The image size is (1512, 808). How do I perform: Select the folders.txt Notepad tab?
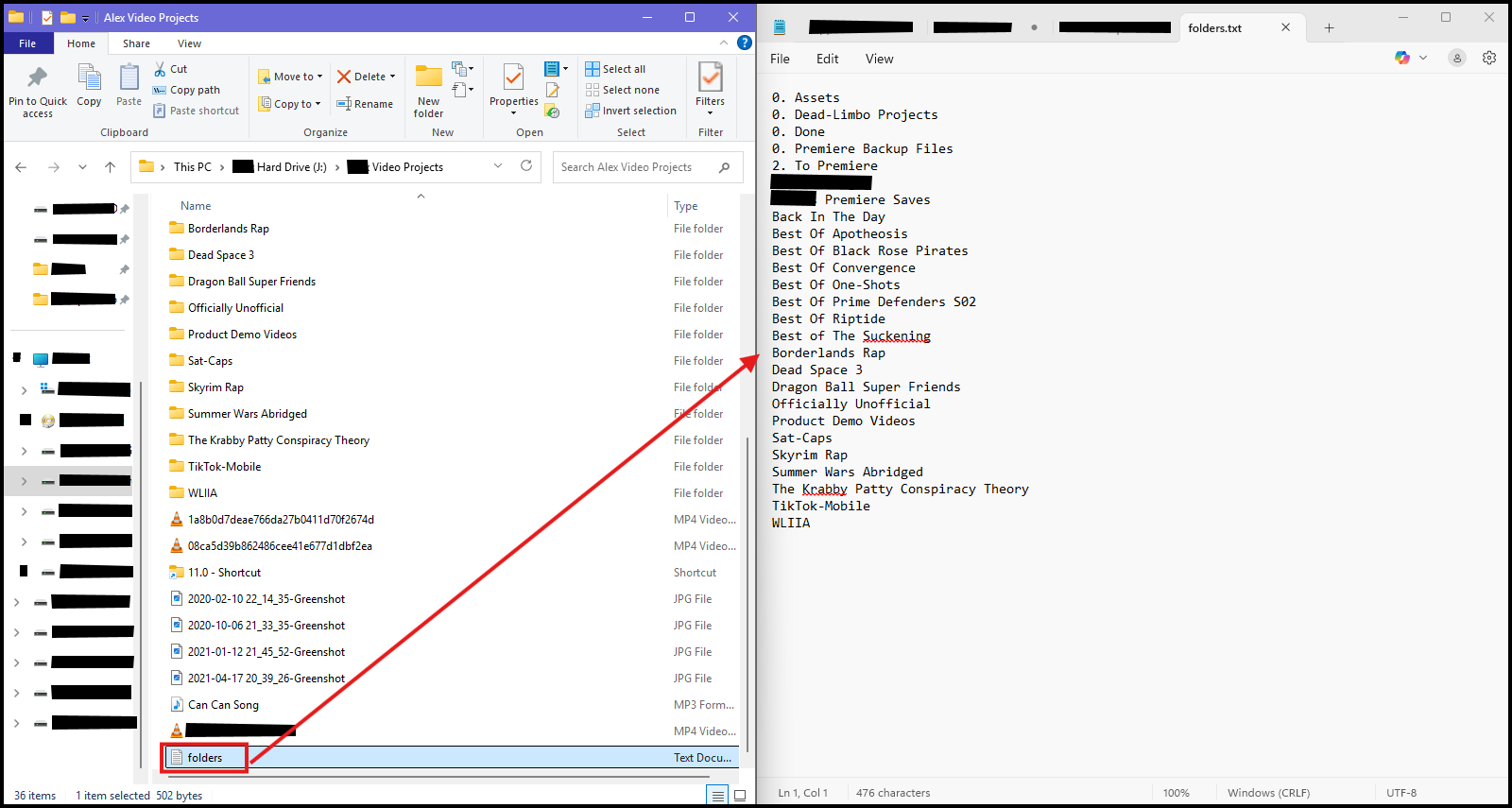pyautogui.click(x=1215, y=28)
